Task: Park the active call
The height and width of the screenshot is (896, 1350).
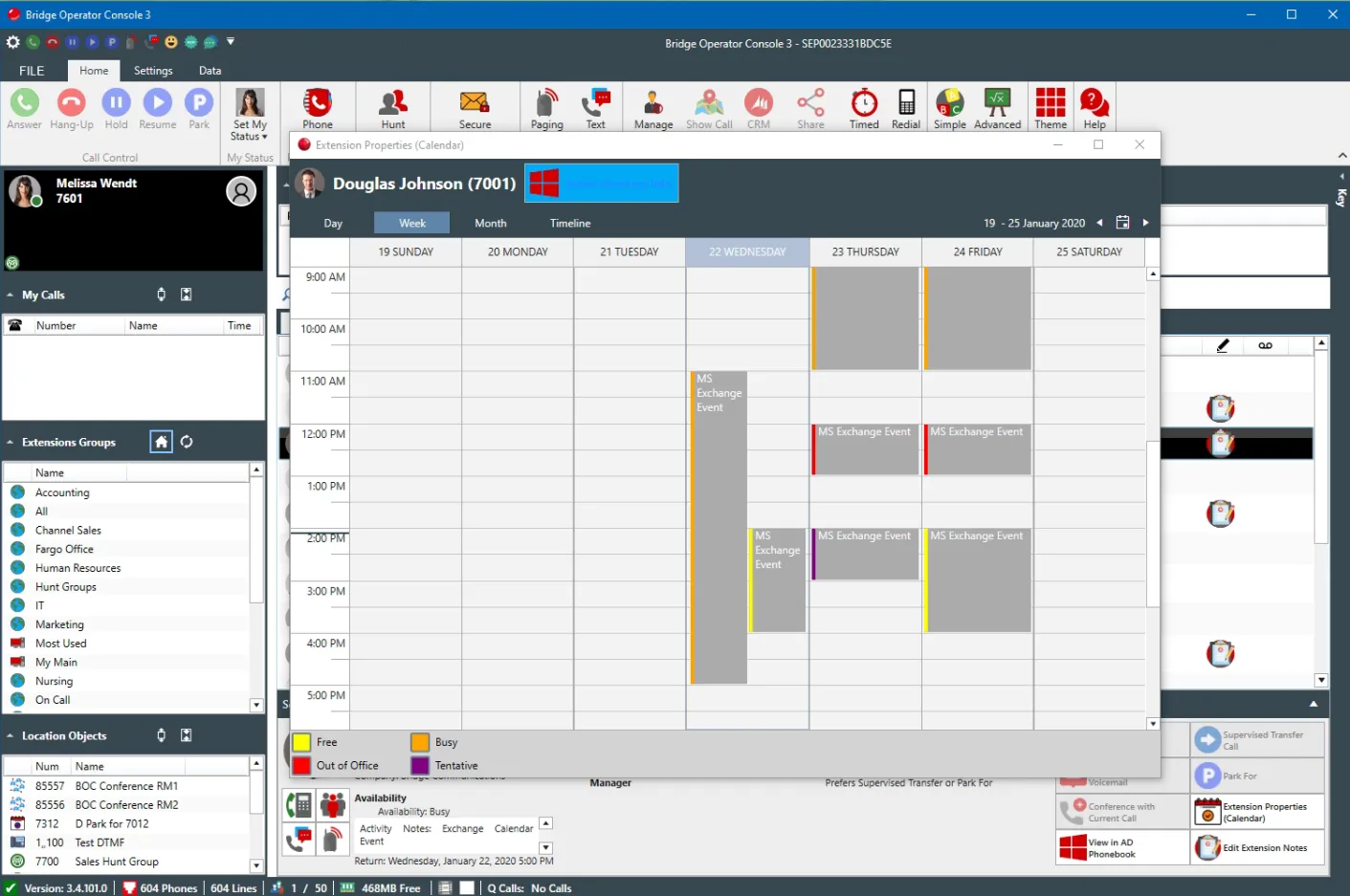Action: [x=198, y=105]
